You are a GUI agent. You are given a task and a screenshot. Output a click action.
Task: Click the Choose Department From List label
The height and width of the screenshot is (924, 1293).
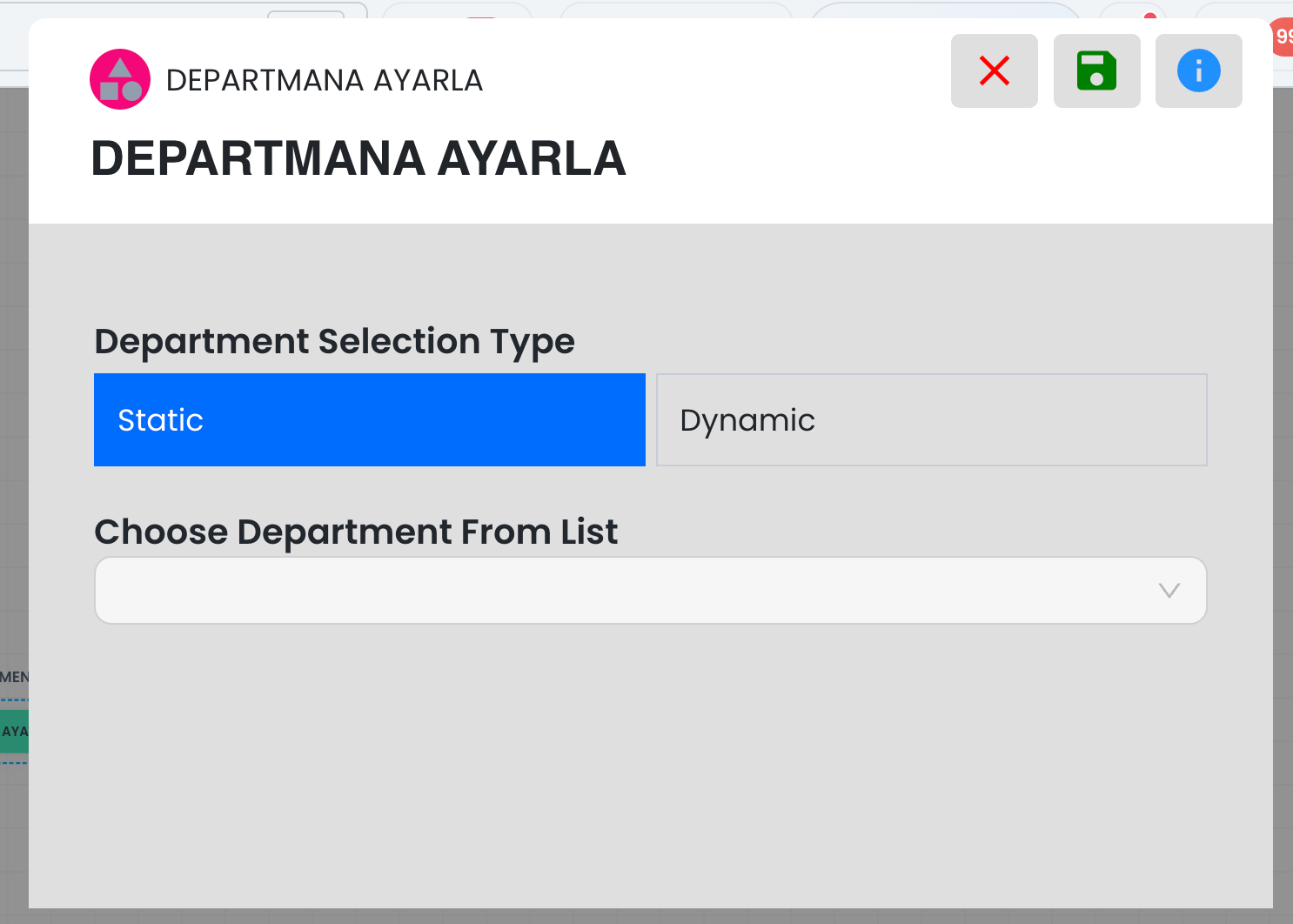(x=356, y=532)
